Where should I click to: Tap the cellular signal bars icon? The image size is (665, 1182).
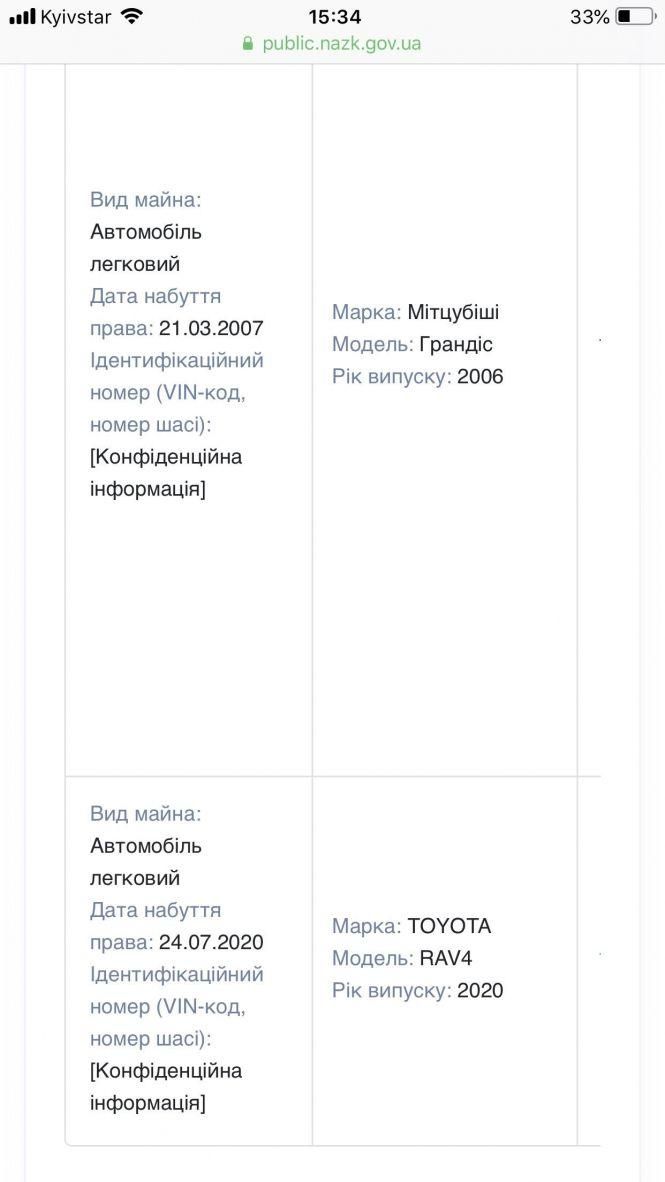22,17
